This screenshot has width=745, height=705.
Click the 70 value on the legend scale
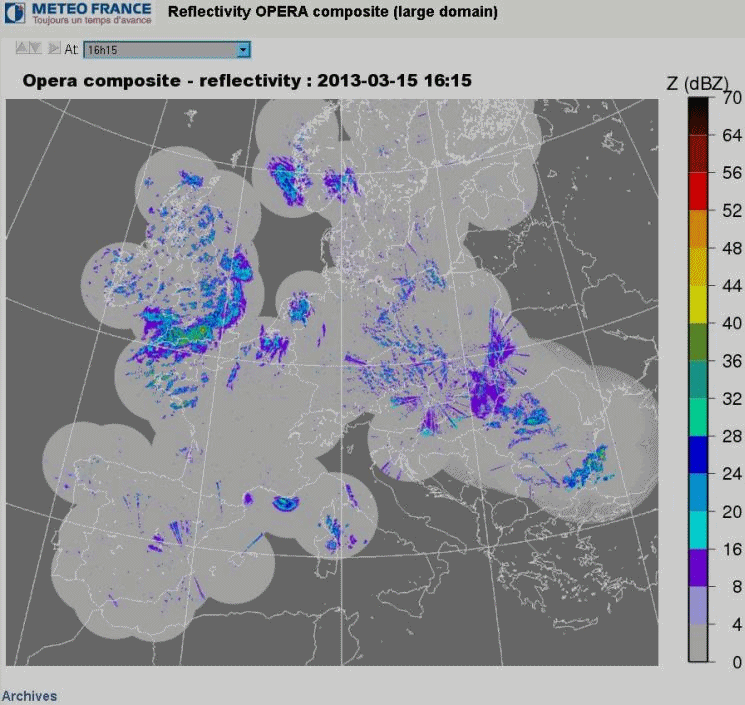coord(732,98)
